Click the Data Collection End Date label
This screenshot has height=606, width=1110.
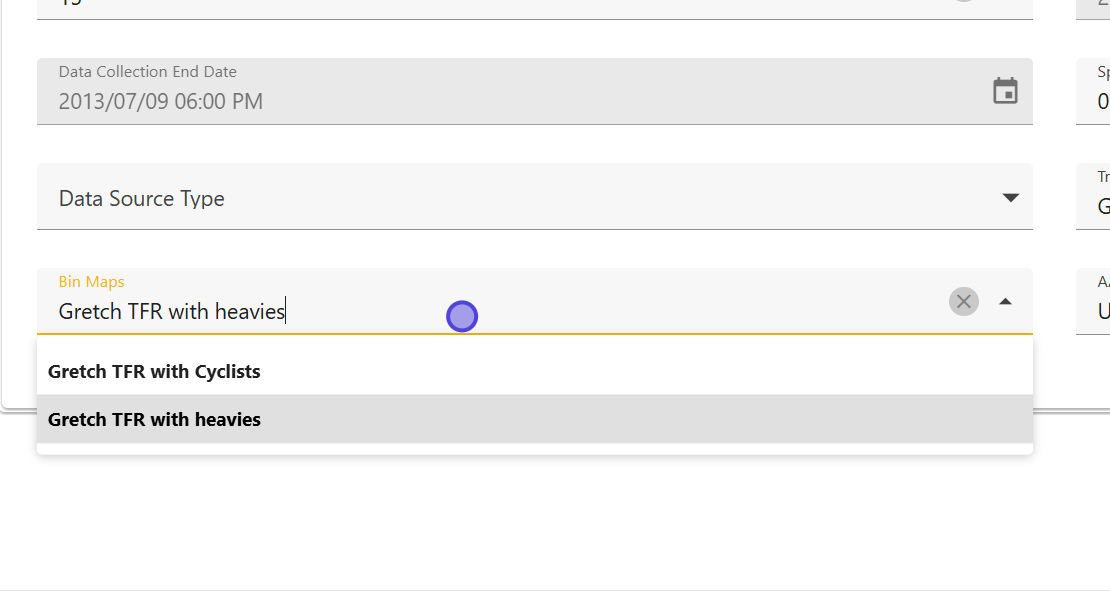(147, 72)
